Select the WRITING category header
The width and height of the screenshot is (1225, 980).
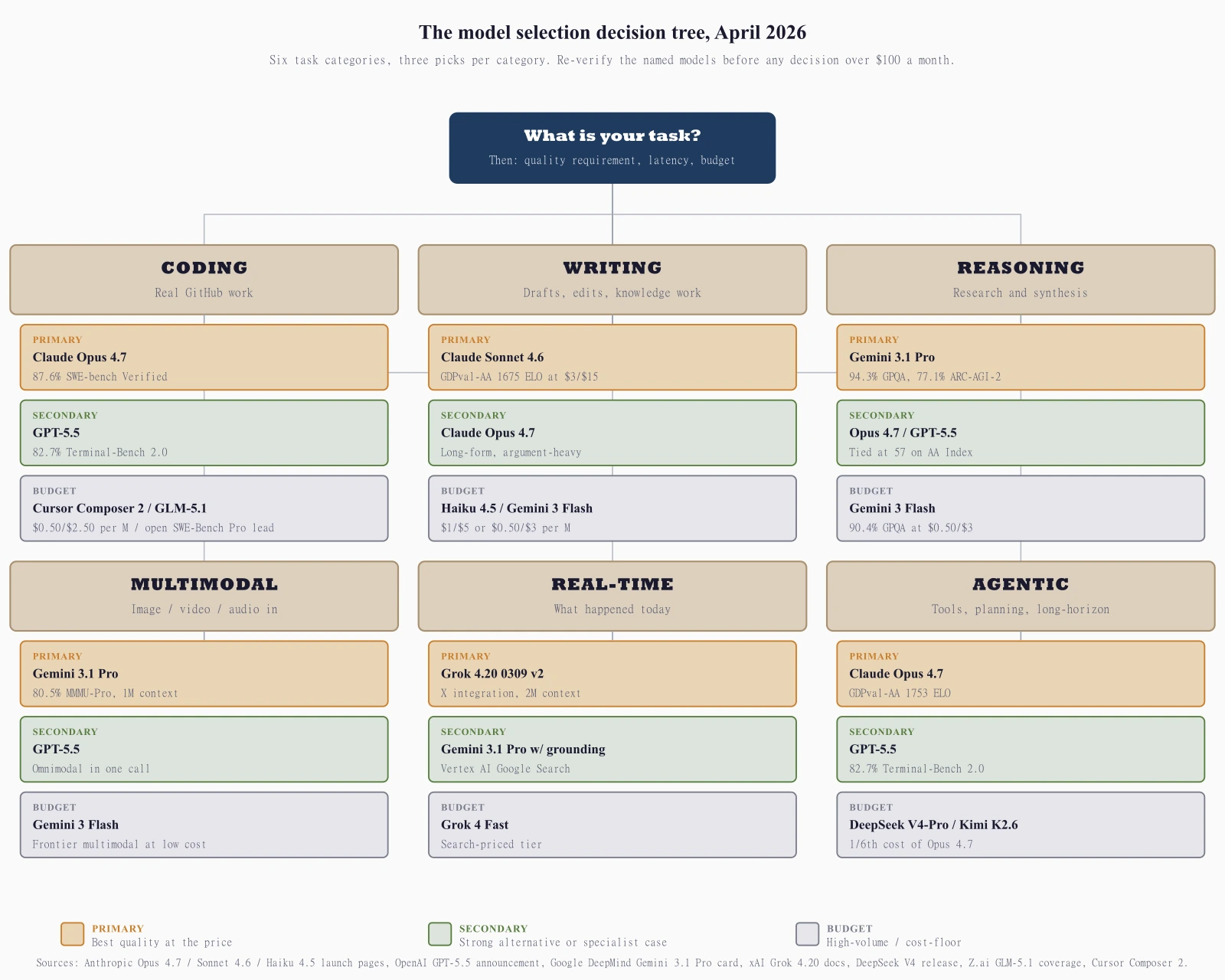tap(612, 279)
